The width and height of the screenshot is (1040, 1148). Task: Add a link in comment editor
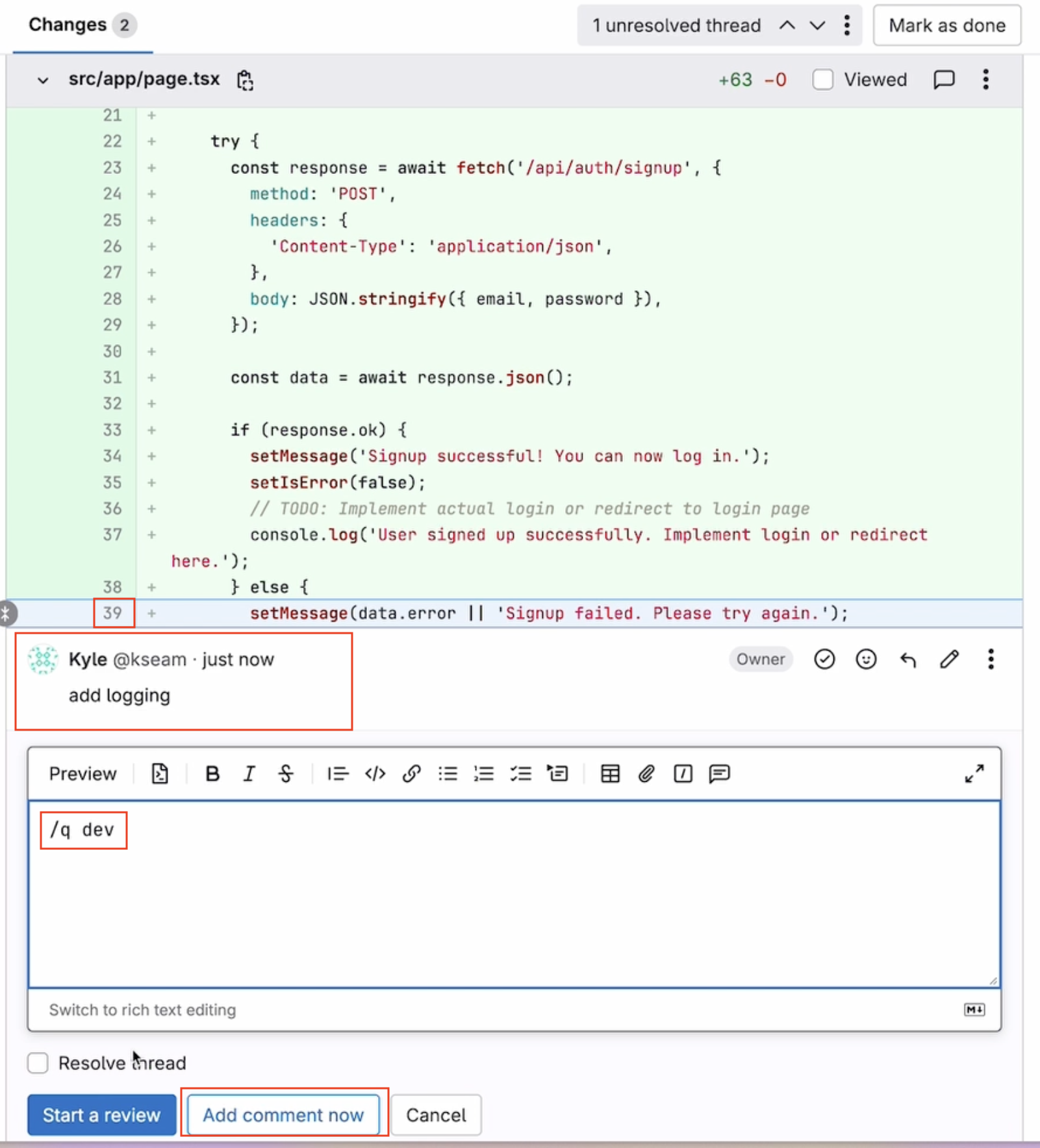point(411,773)
